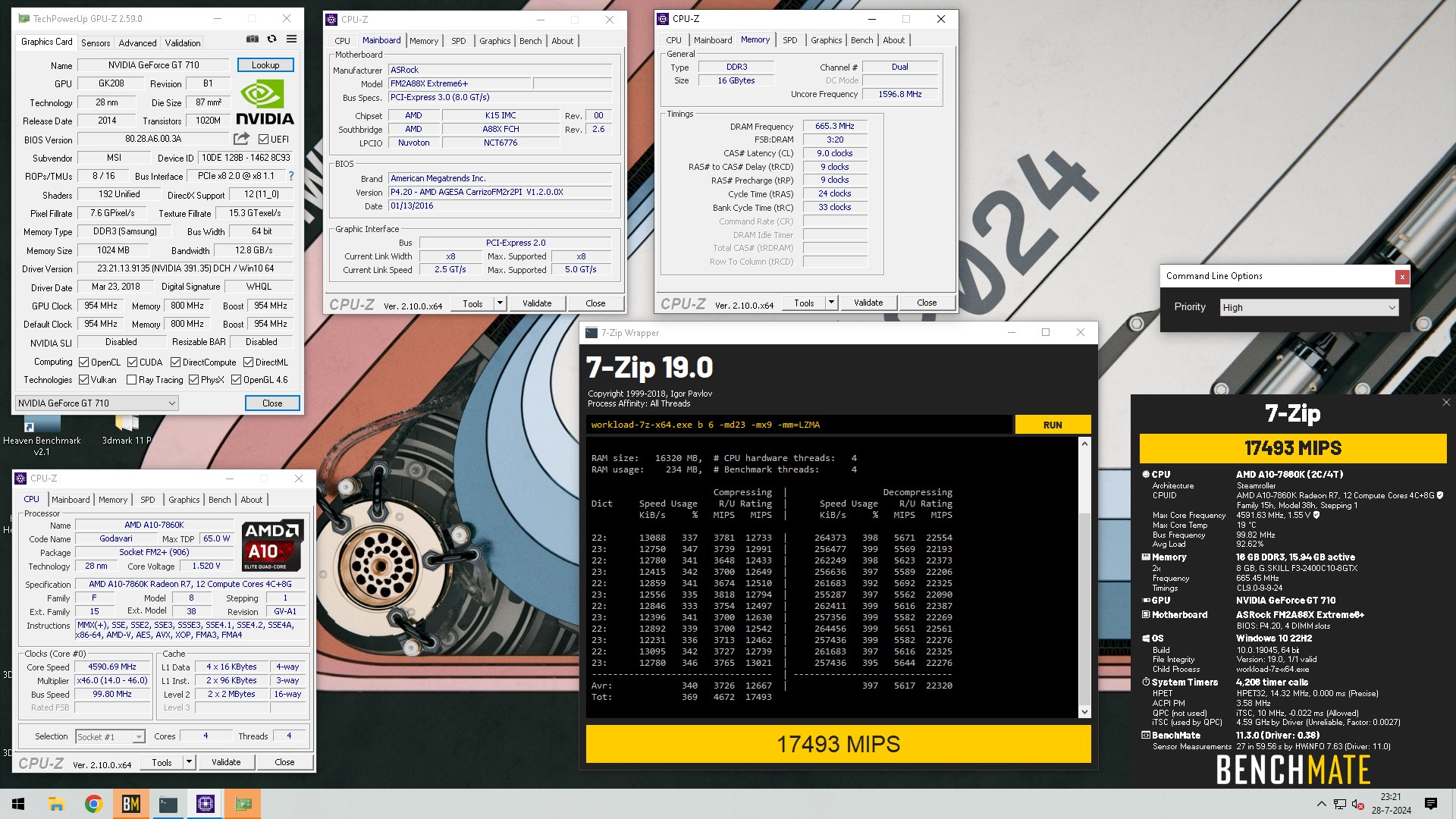Open Graphics tab in bottom CPU-Z window
This screenshot has height=819, width=1456.
click(x=184, y=500)
